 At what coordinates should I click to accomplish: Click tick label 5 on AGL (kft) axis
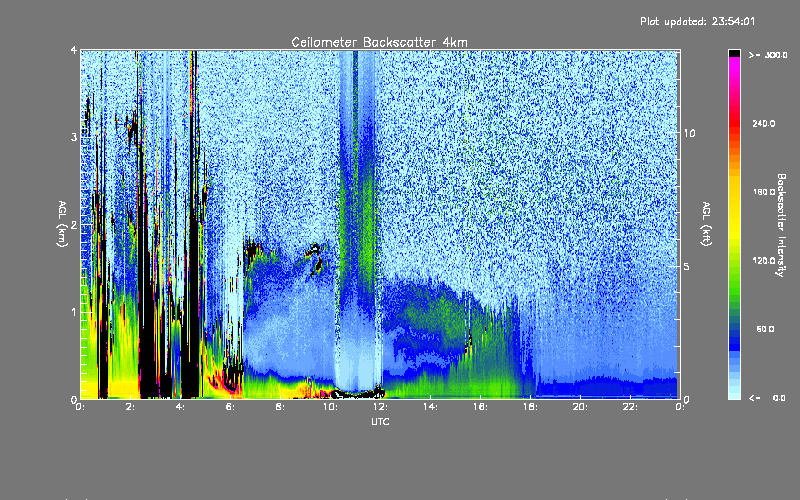tap(686, 267)
